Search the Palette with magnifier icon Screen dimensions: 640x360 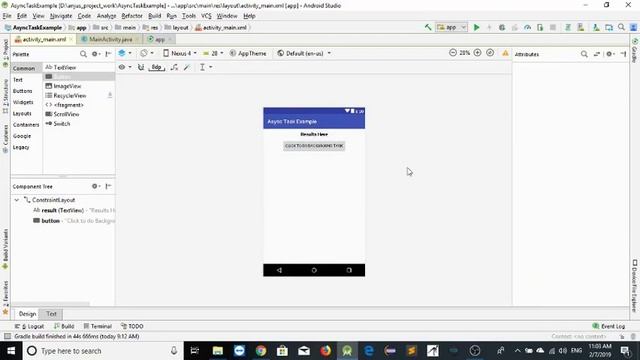(x=83, y=54)
